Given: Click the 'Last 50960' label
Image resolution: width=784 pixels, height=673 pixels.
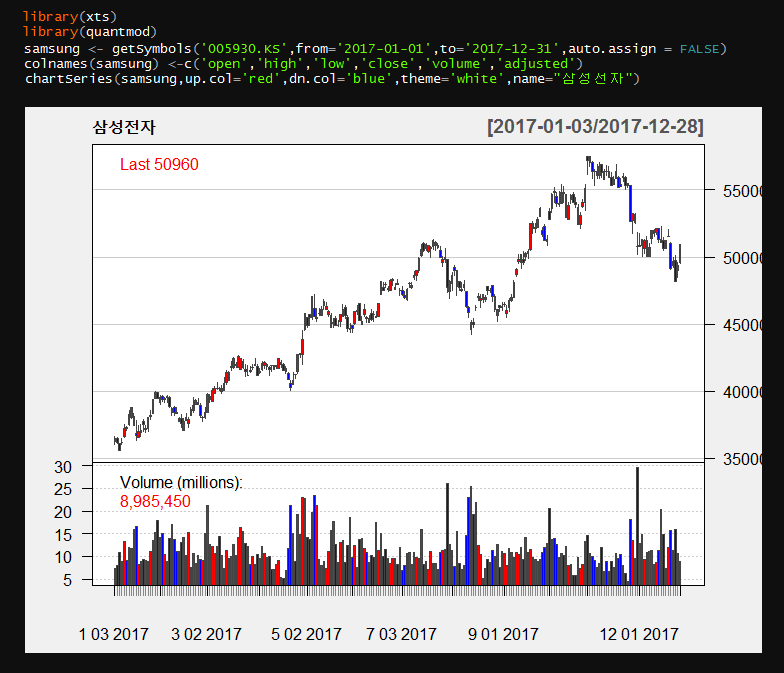Looking at the screenshot, I should point(159,164).
